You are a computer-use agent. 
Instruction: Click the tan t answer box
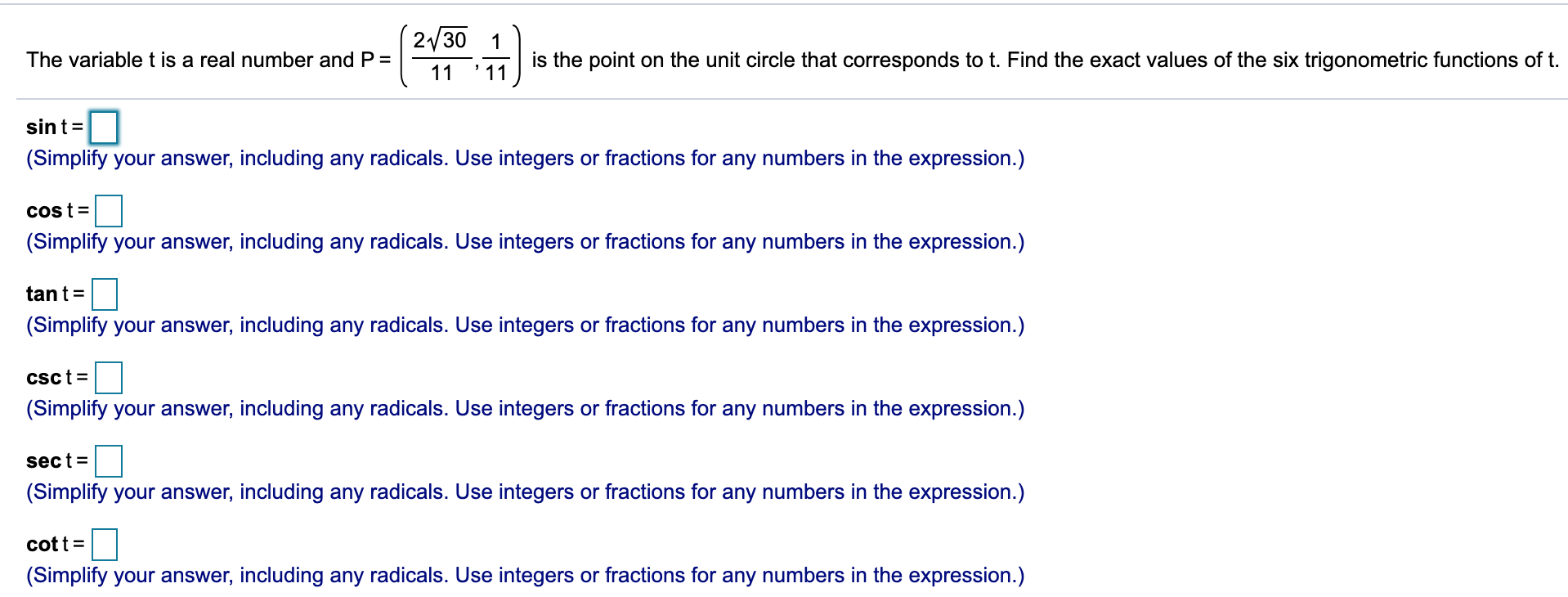tap(107, 295)
